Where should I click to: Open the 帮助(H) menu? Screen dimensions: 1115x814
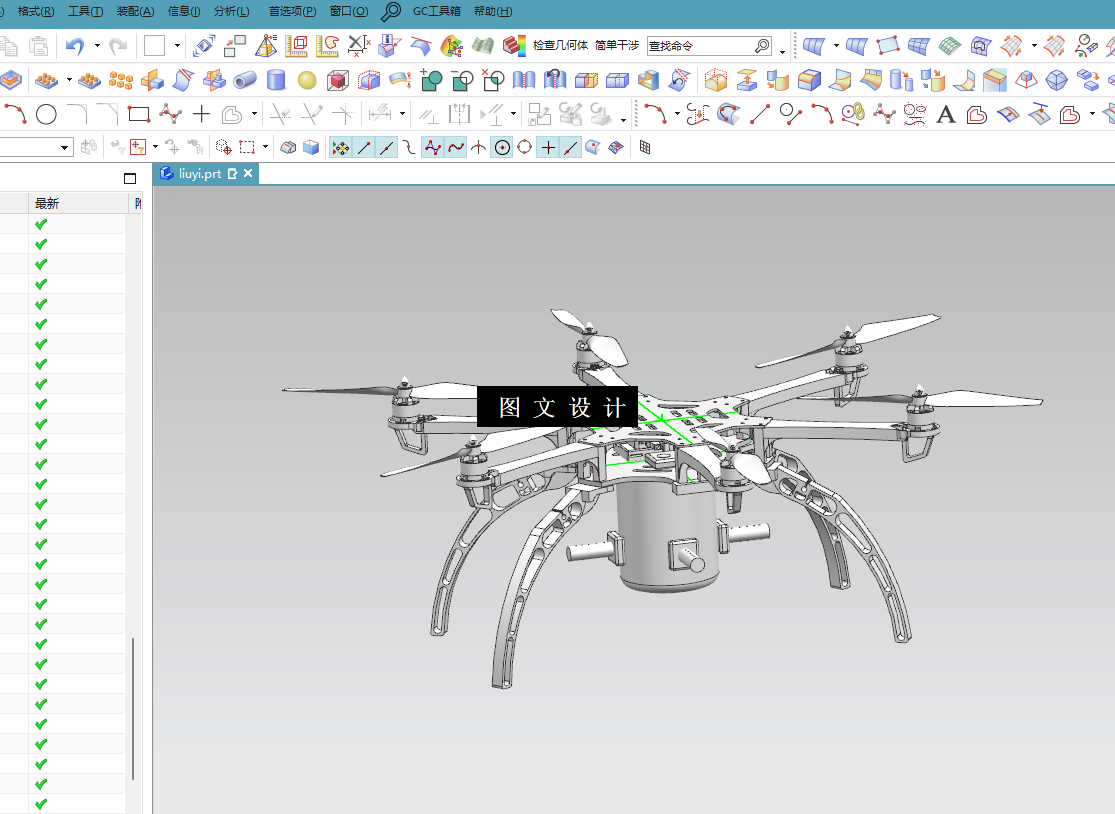493,11
